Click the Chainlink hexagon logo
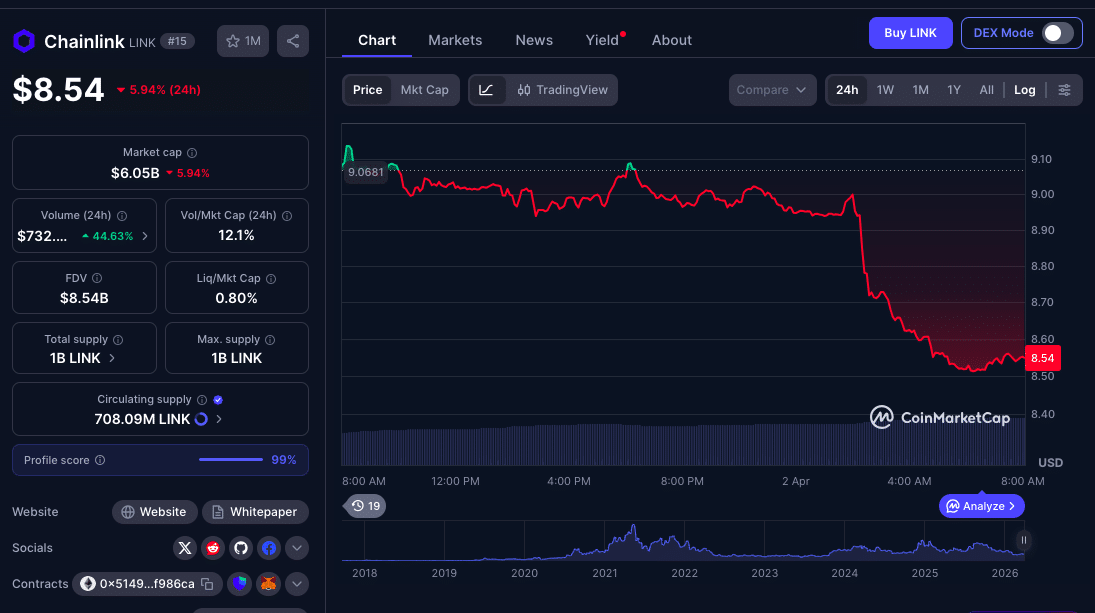The width and height of the screenshot is (1095, 613). click(24, 41)
